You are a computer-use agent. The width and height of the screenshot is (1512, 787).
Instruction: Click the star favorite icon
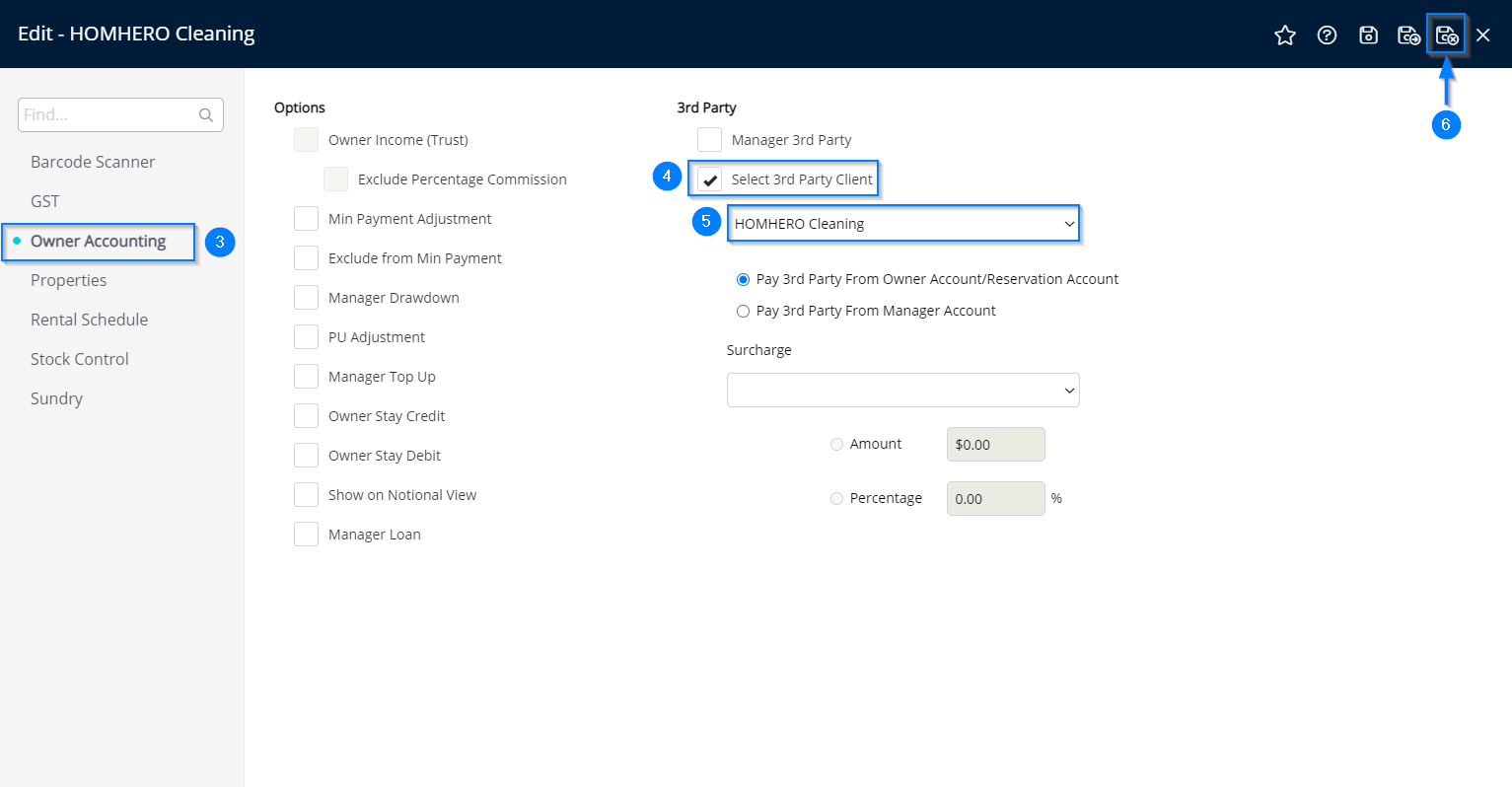1284,36
